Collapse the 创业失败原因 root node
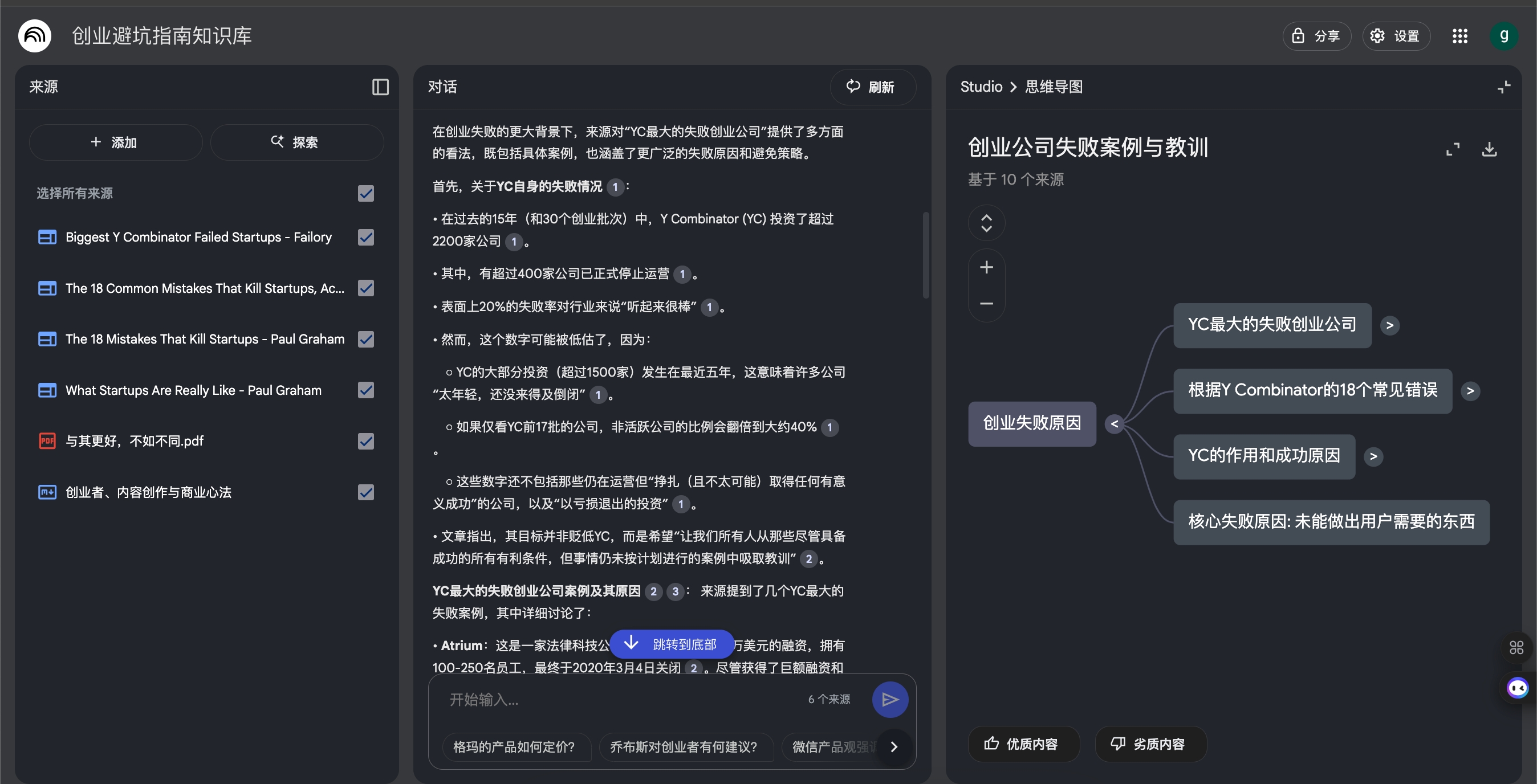 click(1114, 424)
